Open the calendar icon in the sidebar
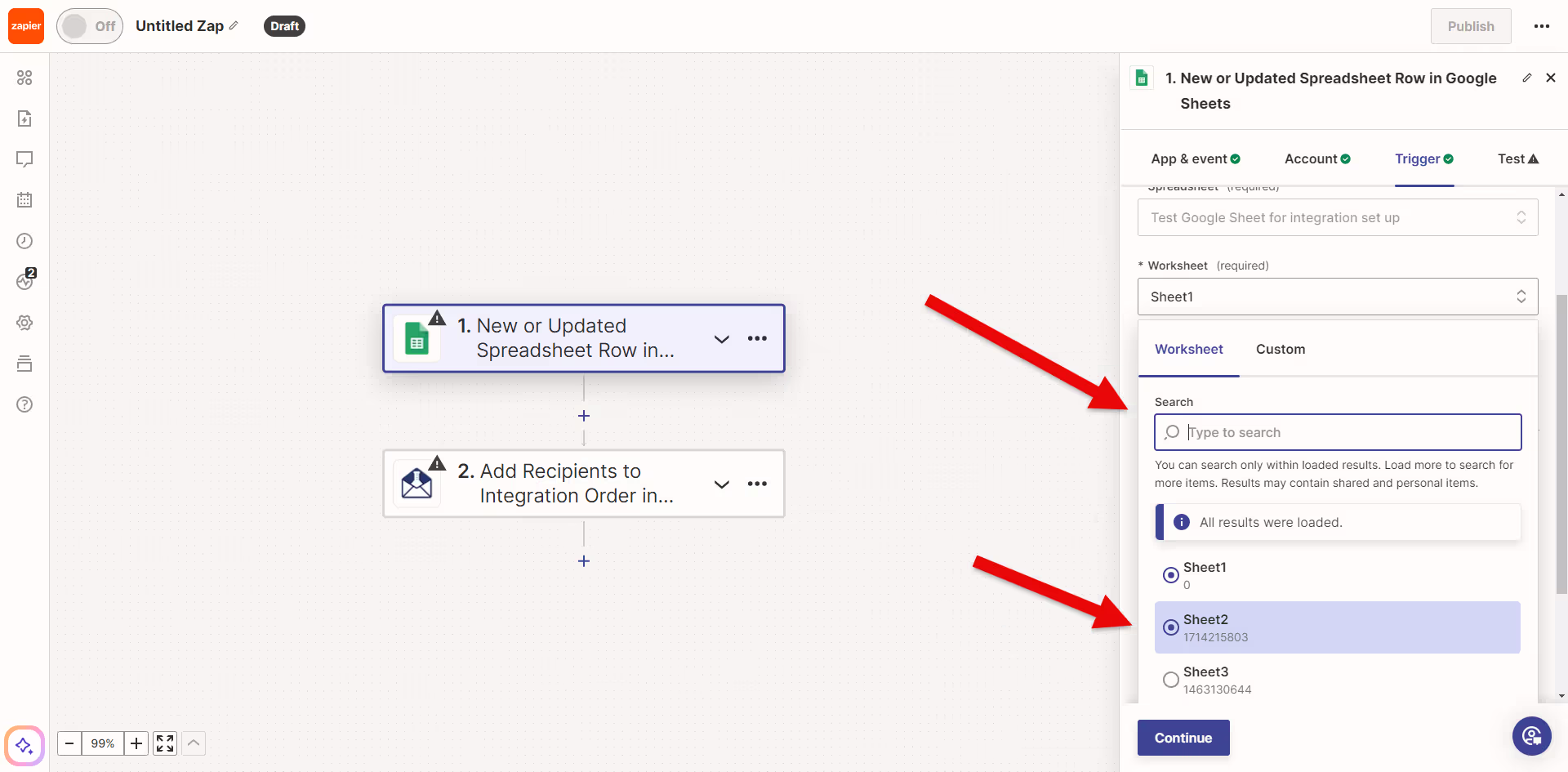Viewport: 1568px width, 772px height. click(24, 200)
